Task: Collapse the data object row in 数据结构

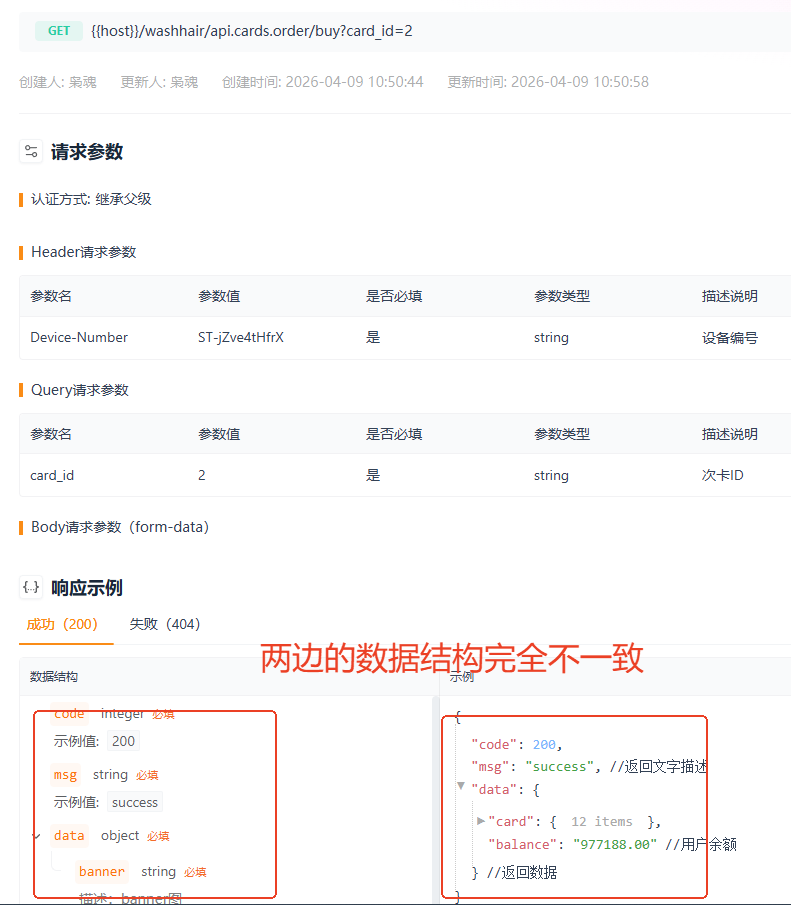Action: (36, 836)
